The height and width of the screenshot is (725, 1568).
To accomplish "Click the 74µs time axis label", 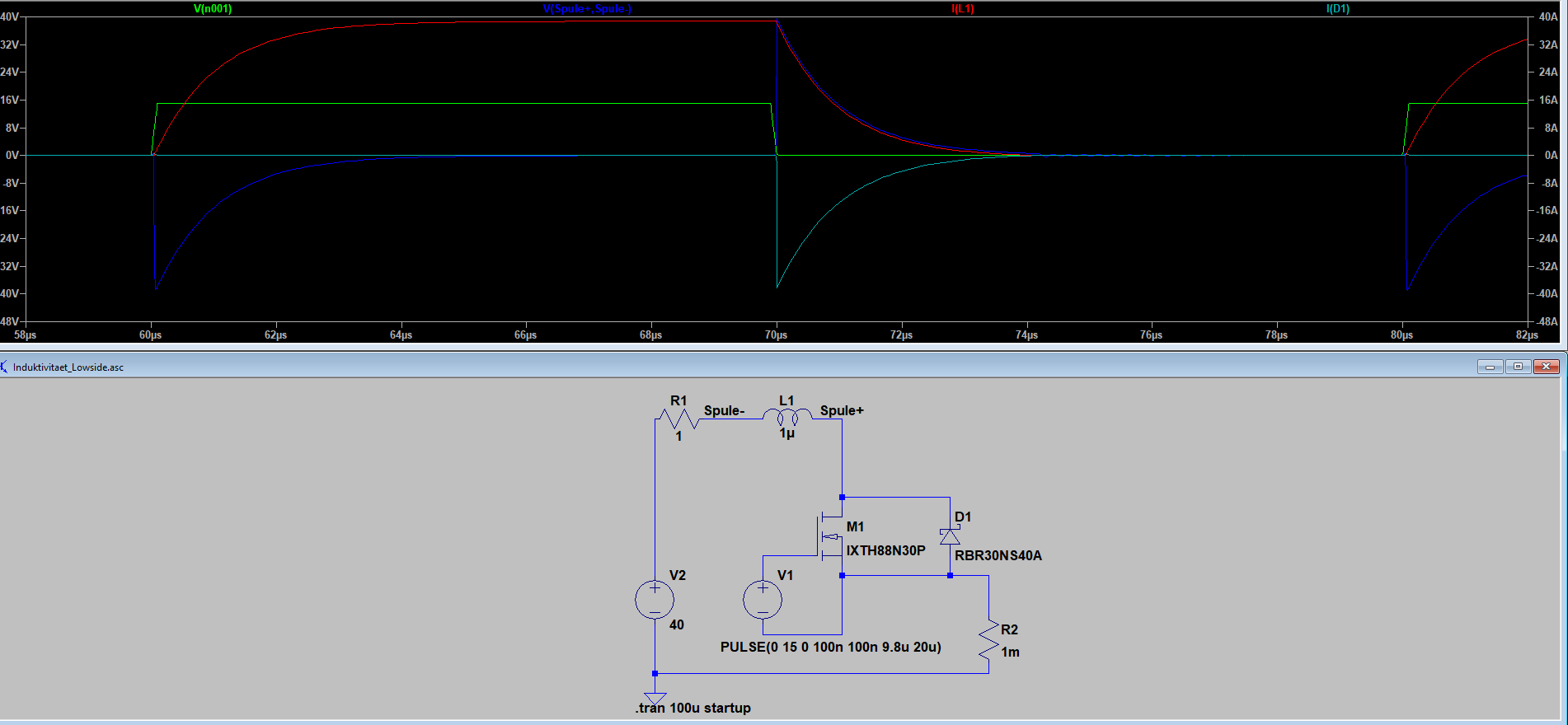I will (1027, 335).
